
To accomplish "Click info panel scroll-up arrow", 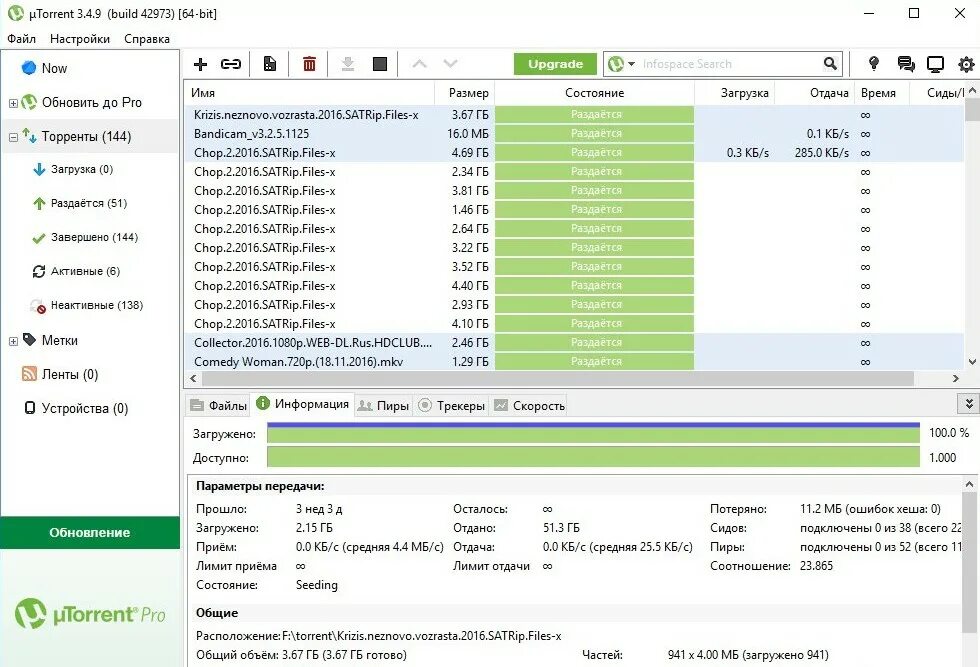I will (969, 484).
